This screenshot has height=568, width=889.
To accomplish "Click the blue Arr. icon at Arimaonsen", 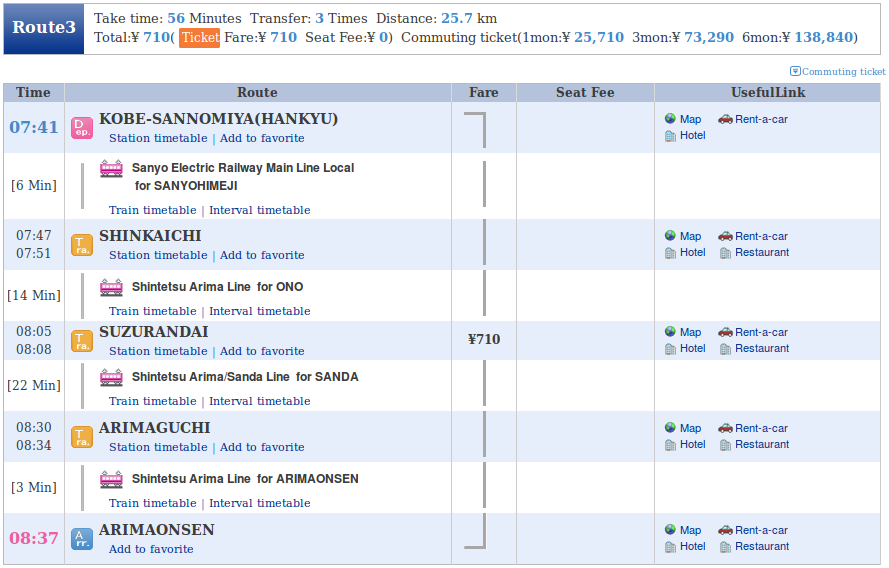I will pyautogui.click(x=82, y=539).
